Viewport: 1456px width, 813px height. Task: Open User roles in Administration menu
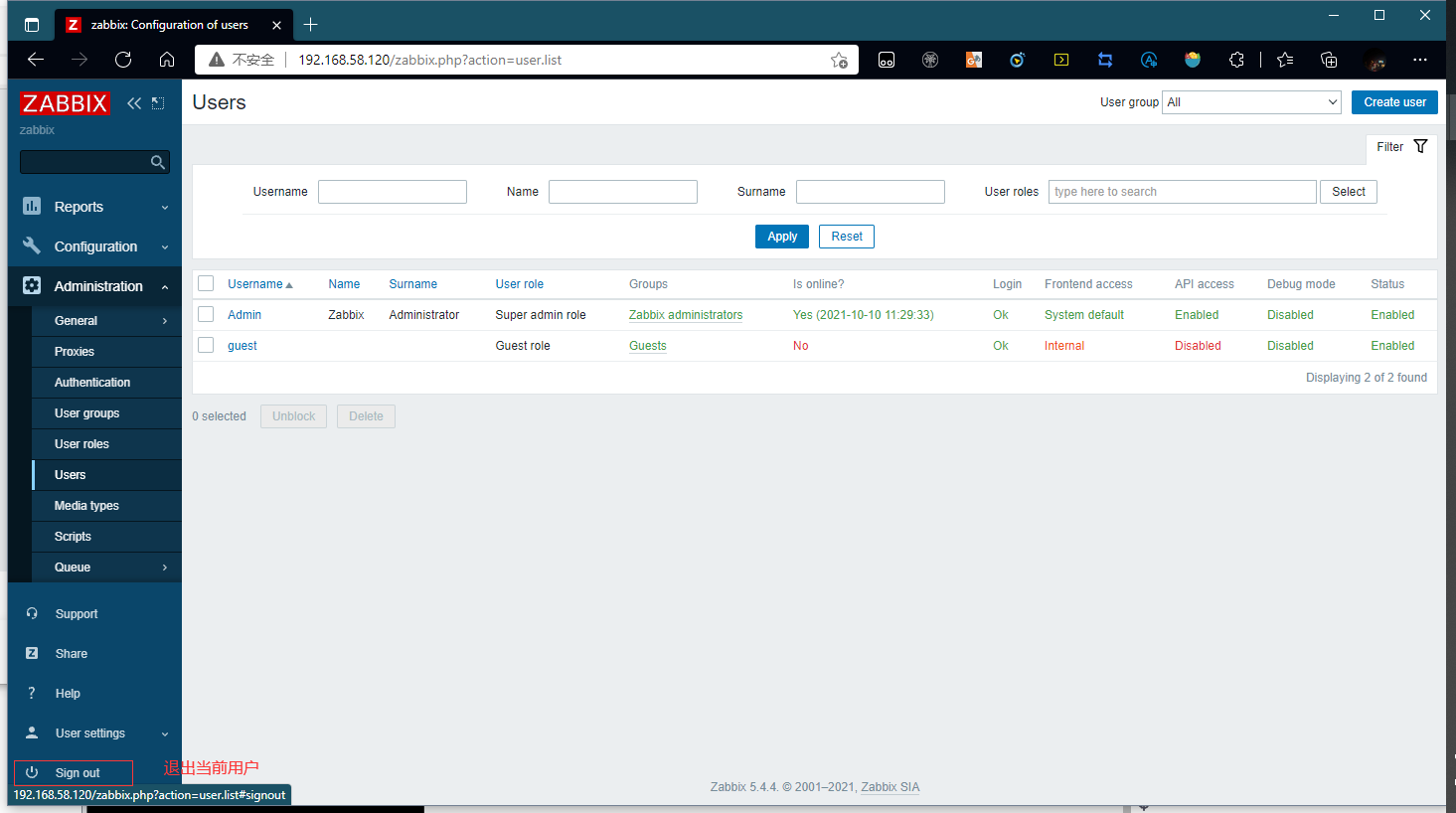click(x=81, y=444)
